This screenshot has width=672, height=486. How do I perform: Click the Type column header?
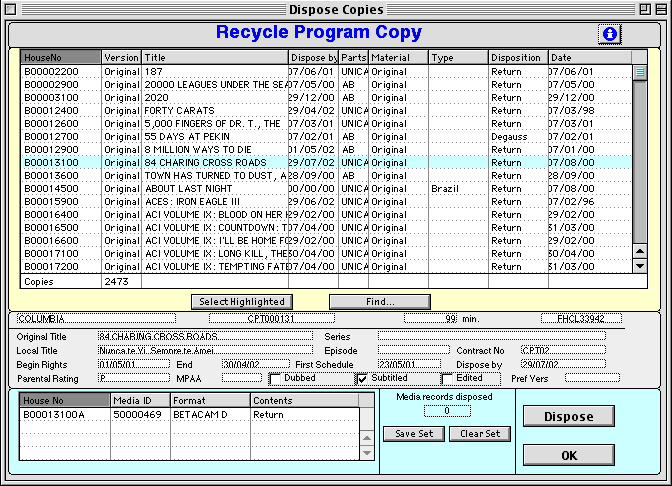click(x=459, y=57)
